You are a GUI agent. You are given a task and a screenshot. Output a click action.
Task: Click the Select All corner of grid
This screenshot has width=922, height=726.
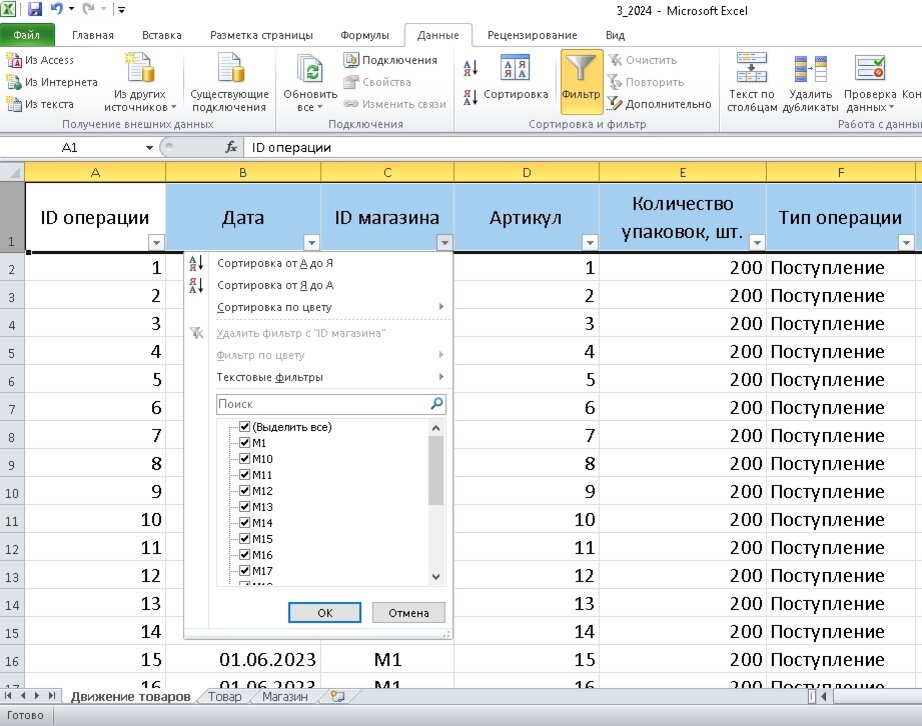(12, 172)
